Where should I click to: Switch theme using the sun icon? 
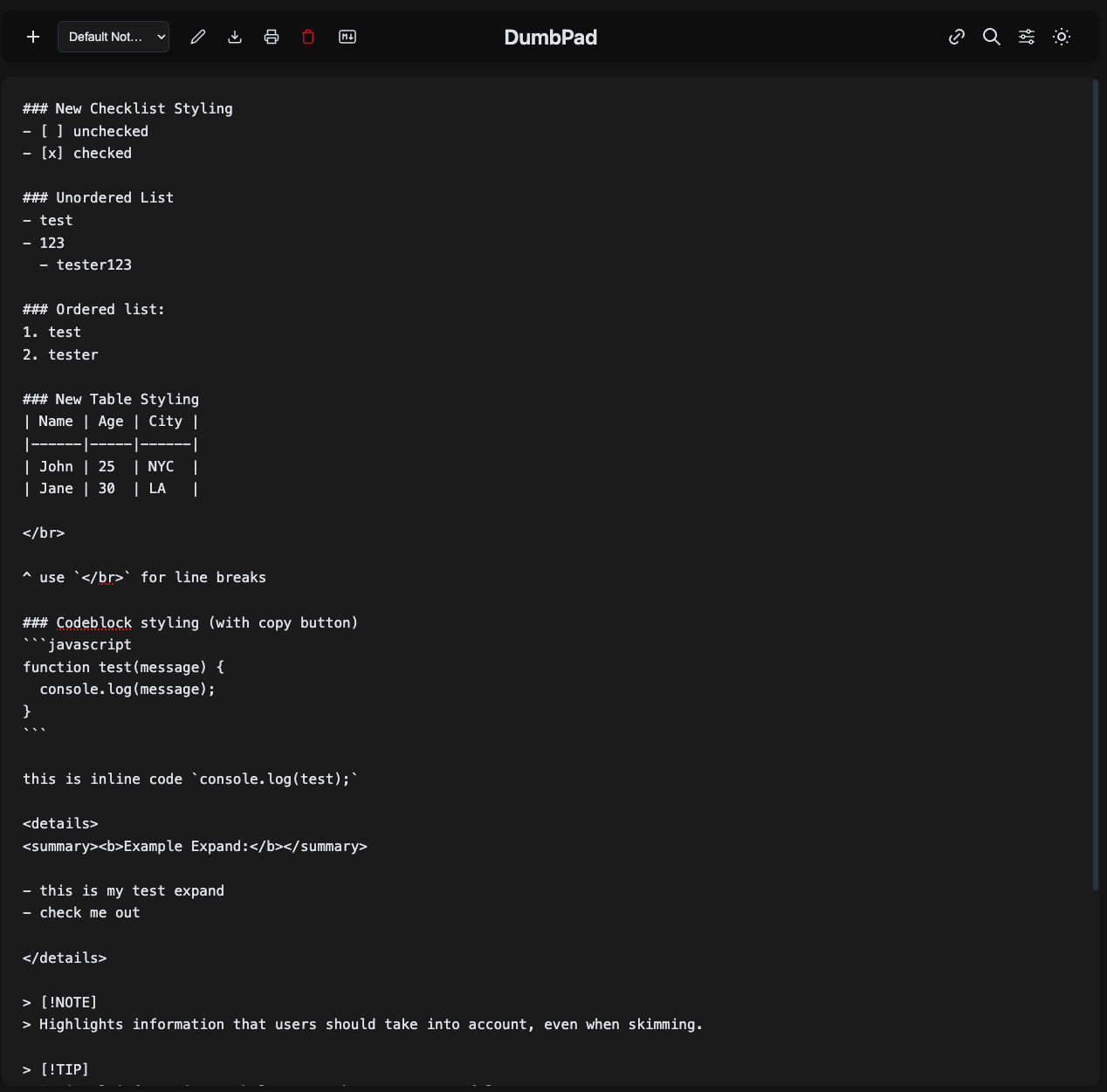coord(1062,37)
